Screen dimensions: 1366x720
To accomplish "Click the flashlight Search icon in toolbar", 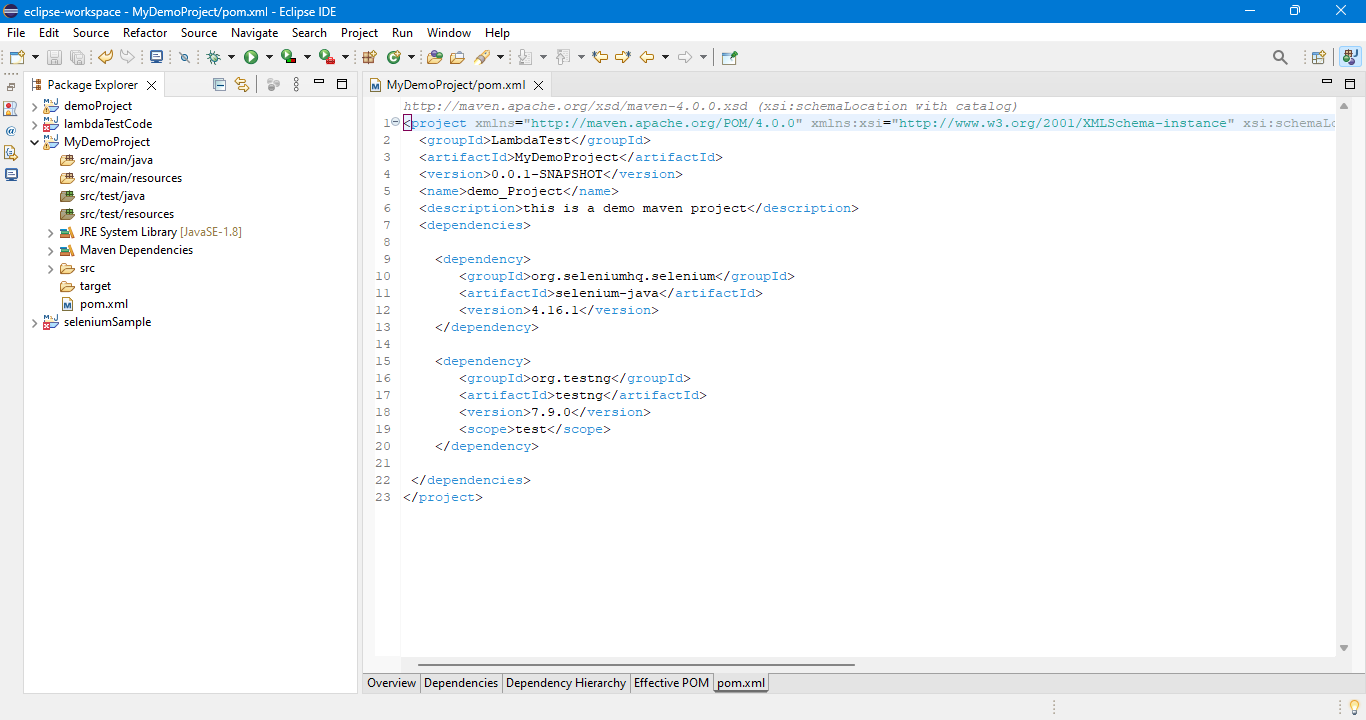I will pos(482,57).
